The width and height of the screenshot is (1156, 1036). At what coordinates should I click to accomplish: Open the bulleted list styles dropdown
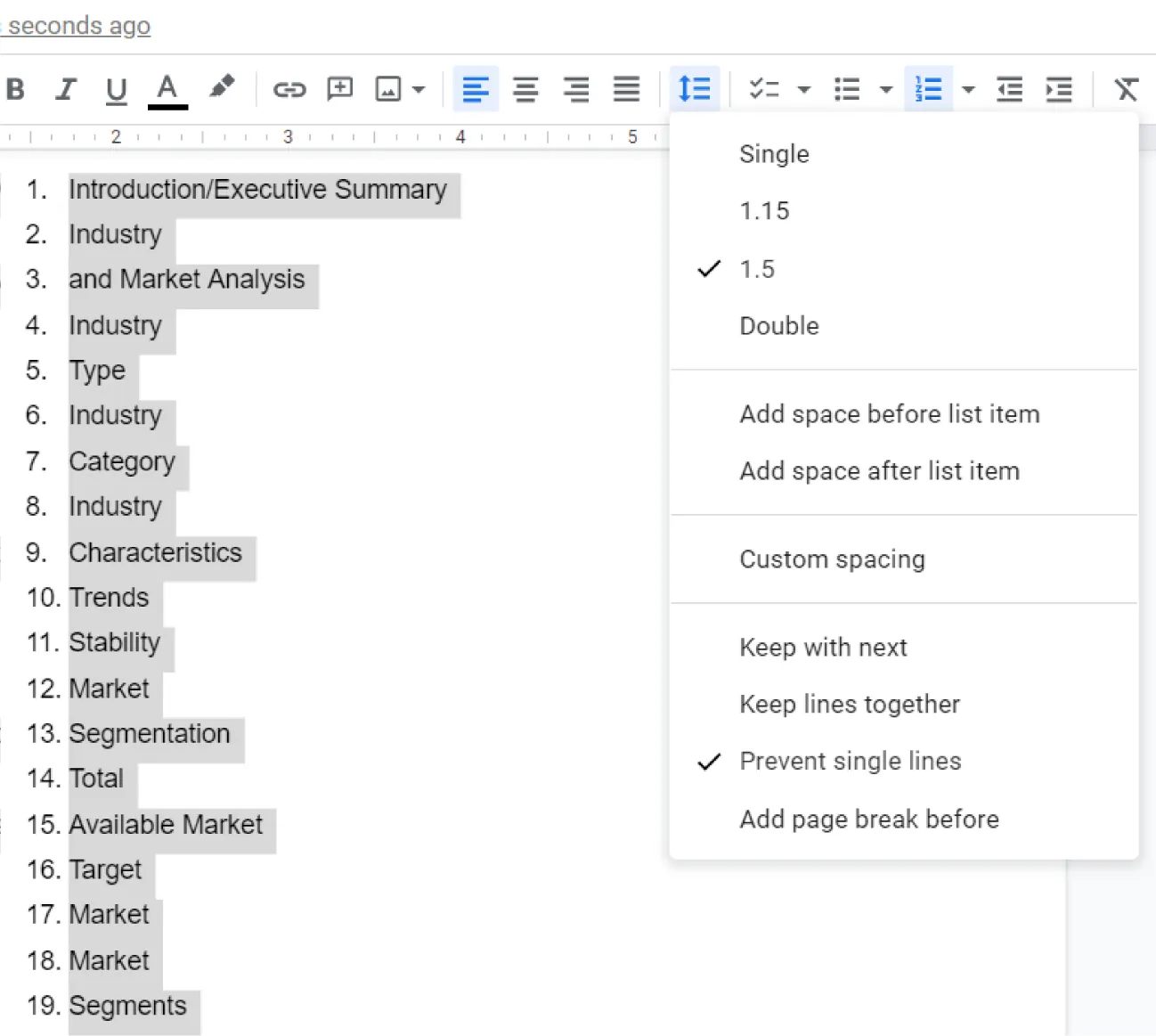886,89
